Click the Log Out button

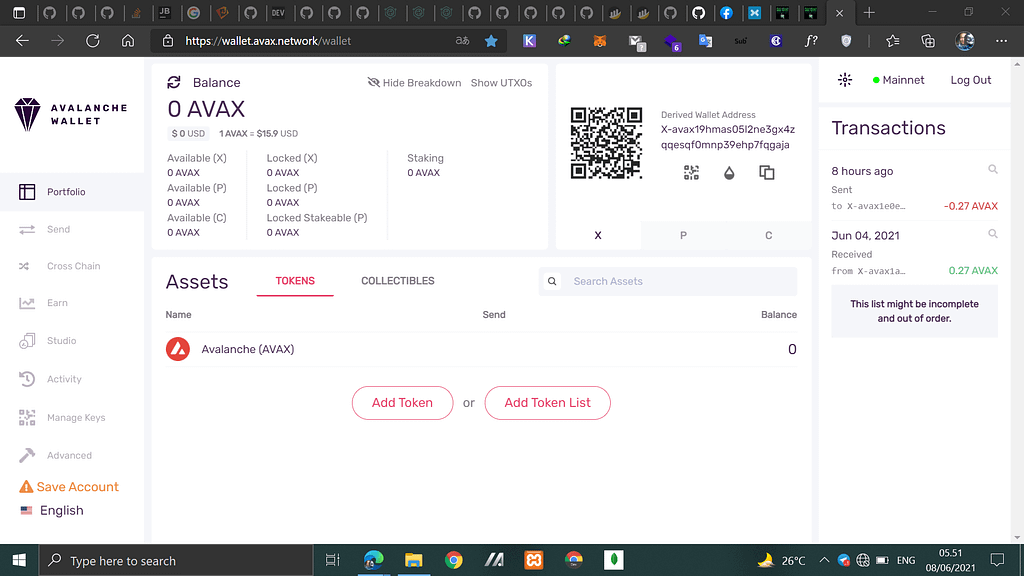point(970,80)
